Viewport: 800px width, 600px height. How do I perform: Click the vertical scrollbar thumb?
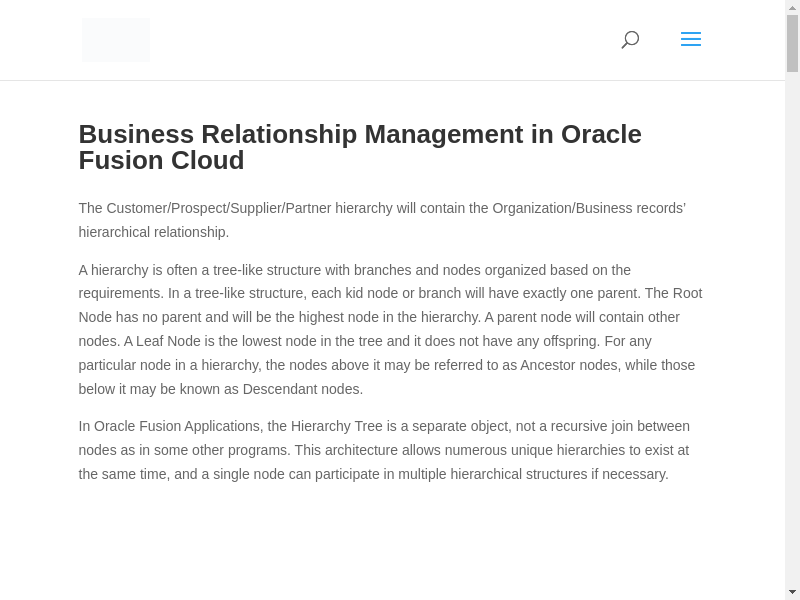792,43
